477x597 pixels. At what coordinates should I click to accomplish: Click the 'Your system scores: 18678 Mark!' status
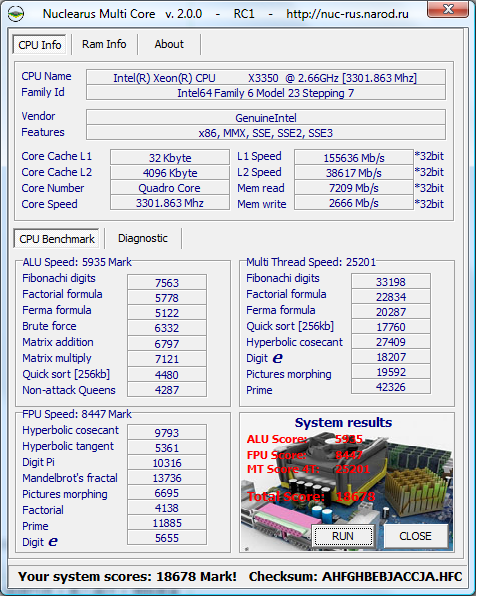(127, 576)
